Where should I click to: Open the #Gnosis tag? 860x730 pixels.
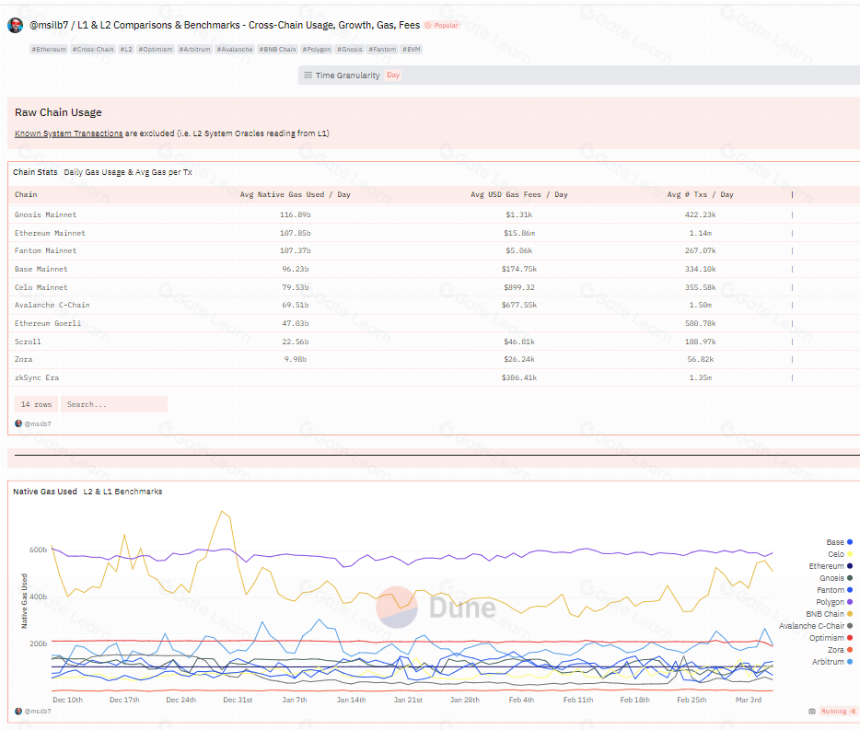coord(349,49)
